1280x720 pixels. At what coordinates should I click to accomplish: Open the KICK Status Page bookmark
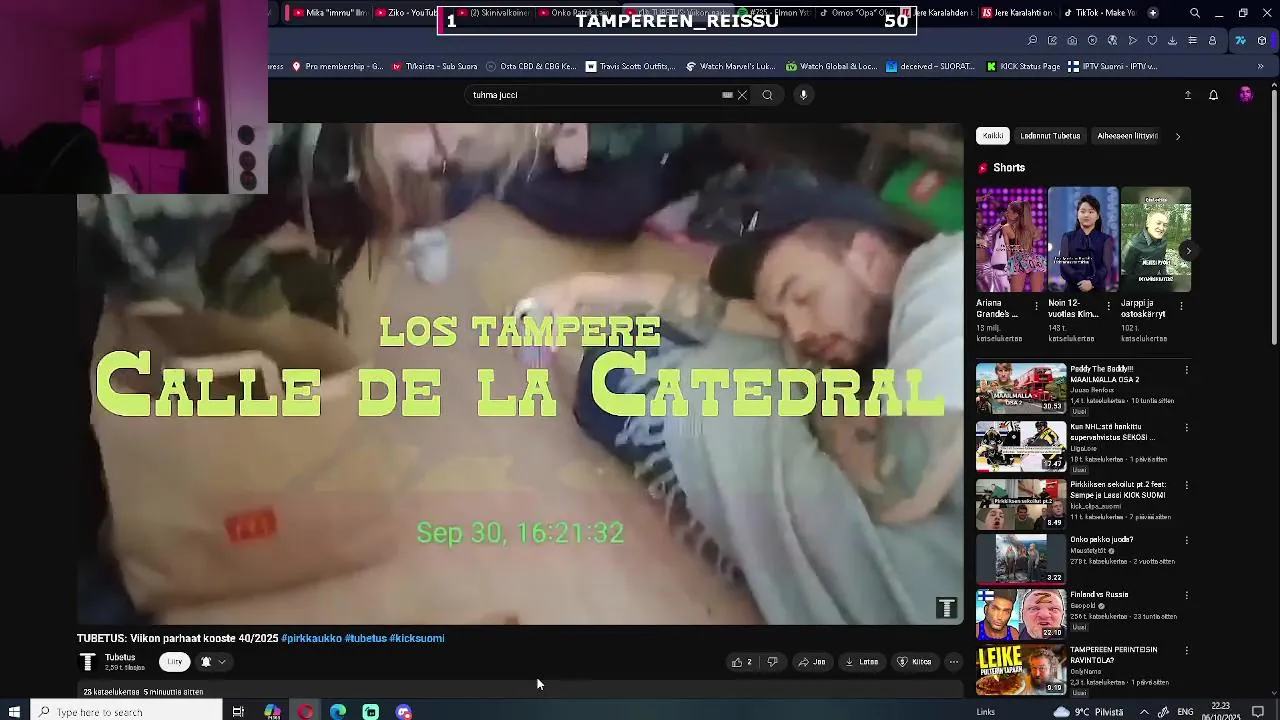(1023, 67)
